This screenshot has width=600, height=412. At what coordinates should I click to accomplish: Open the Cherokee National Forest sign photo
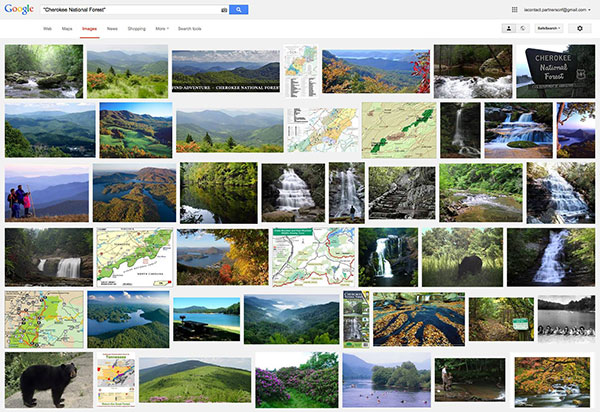tap(556, 72)
